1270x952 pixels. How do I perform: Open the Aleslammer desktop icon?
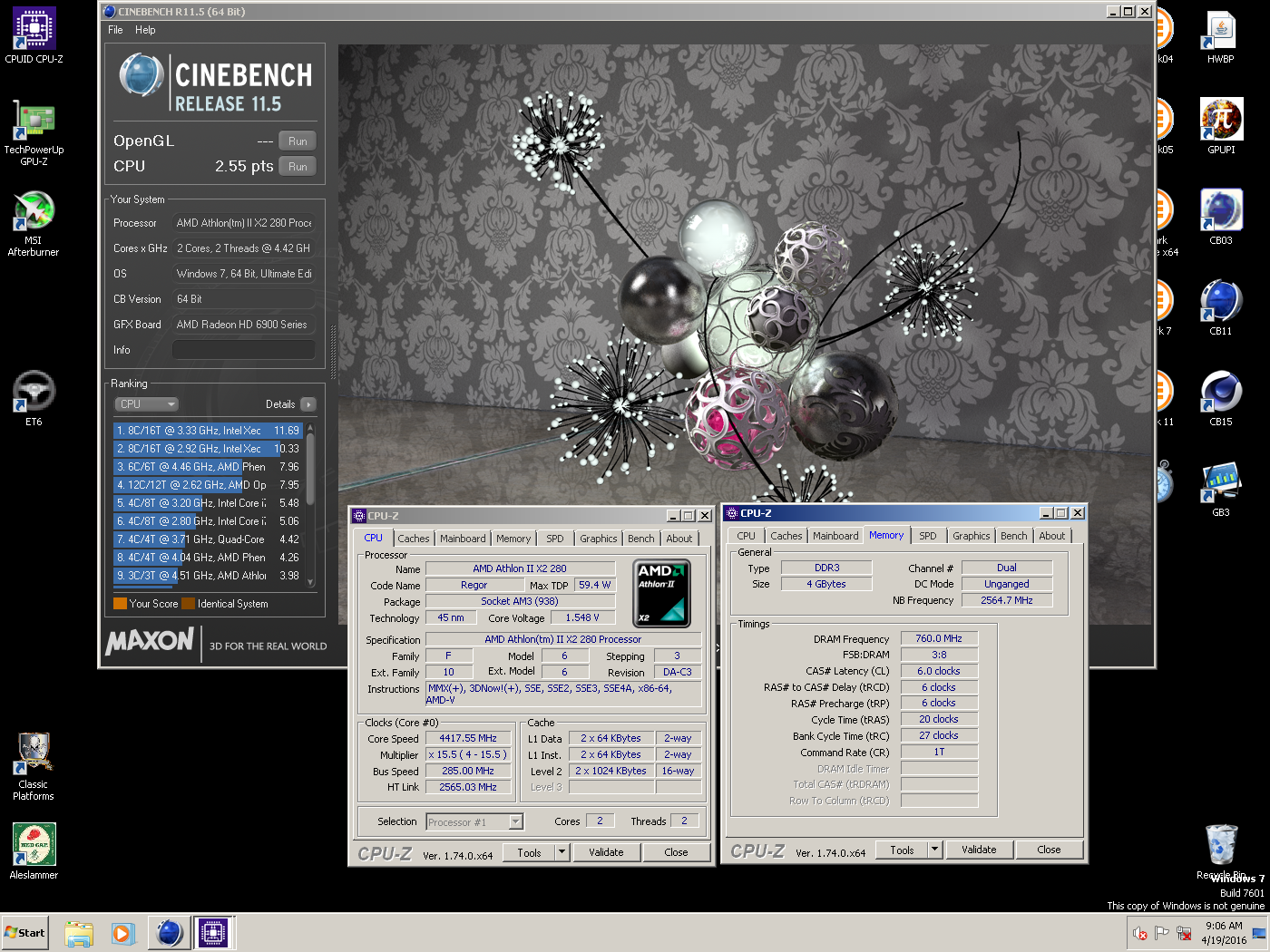coord(34,850)
